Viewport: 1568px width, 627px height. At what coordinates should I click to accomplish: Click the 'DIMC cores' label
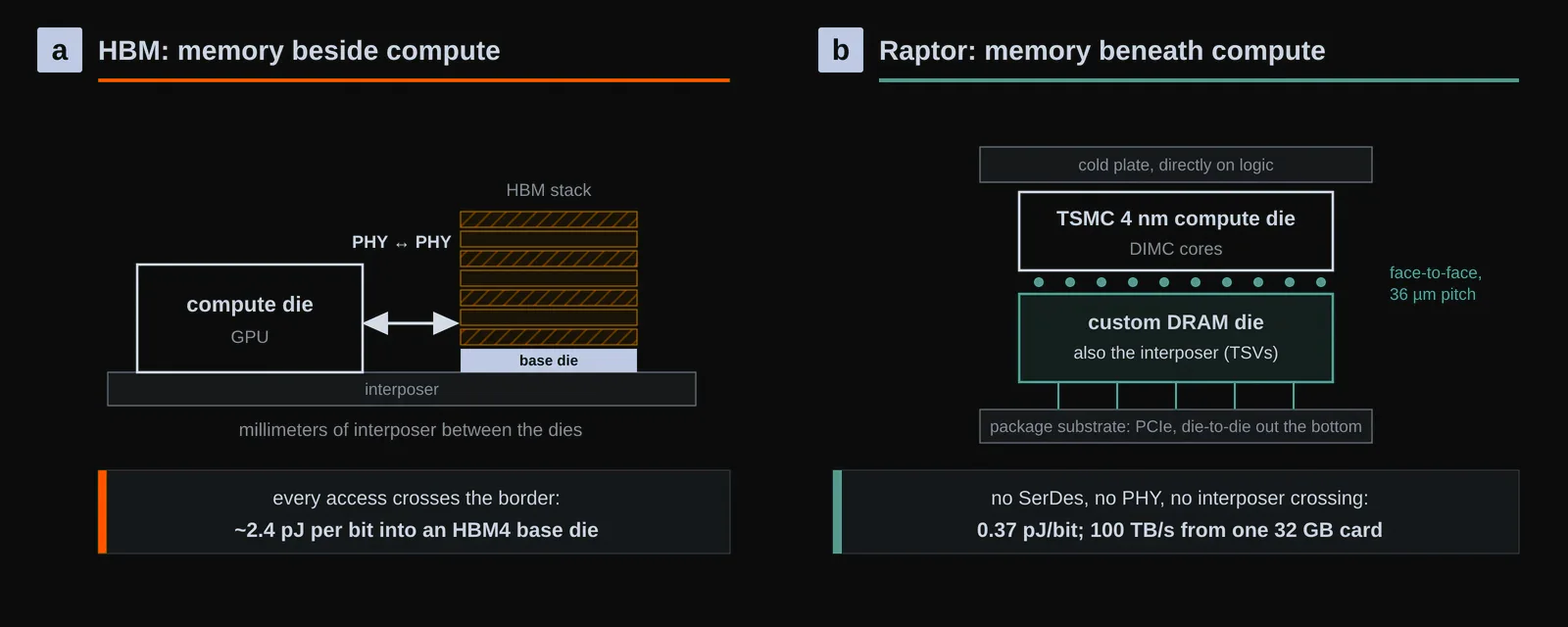click(x=1176, y=249)
